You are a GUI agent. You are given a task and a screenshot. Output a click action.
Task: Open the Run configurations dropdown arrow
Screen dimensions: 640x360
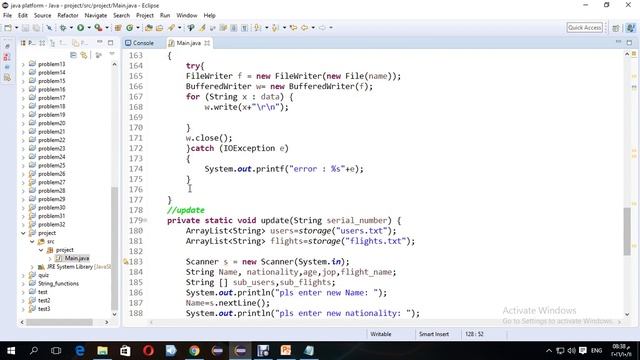89,28
